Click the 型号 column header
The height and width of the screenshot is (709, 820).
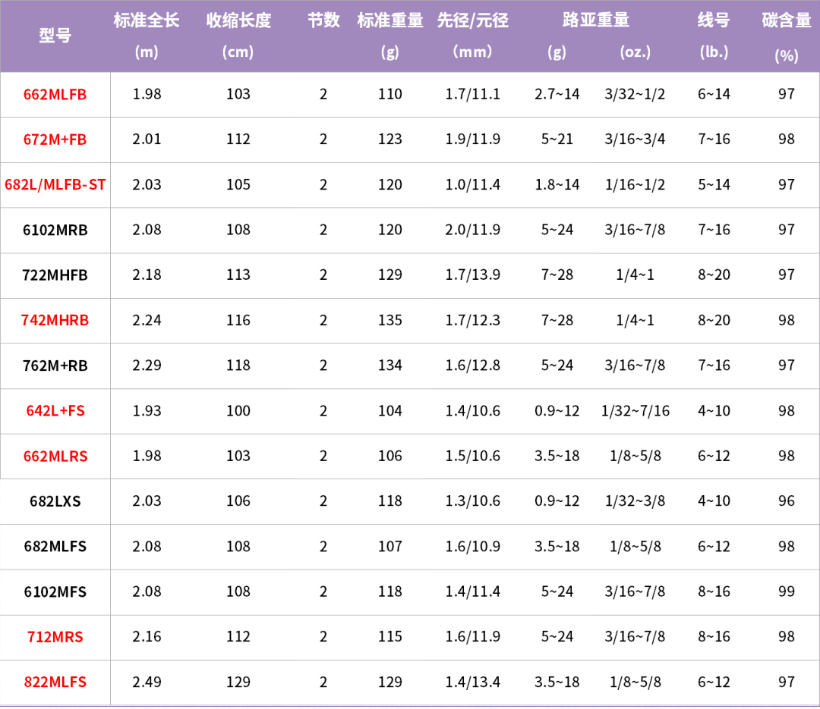click(x=55, y=36)
